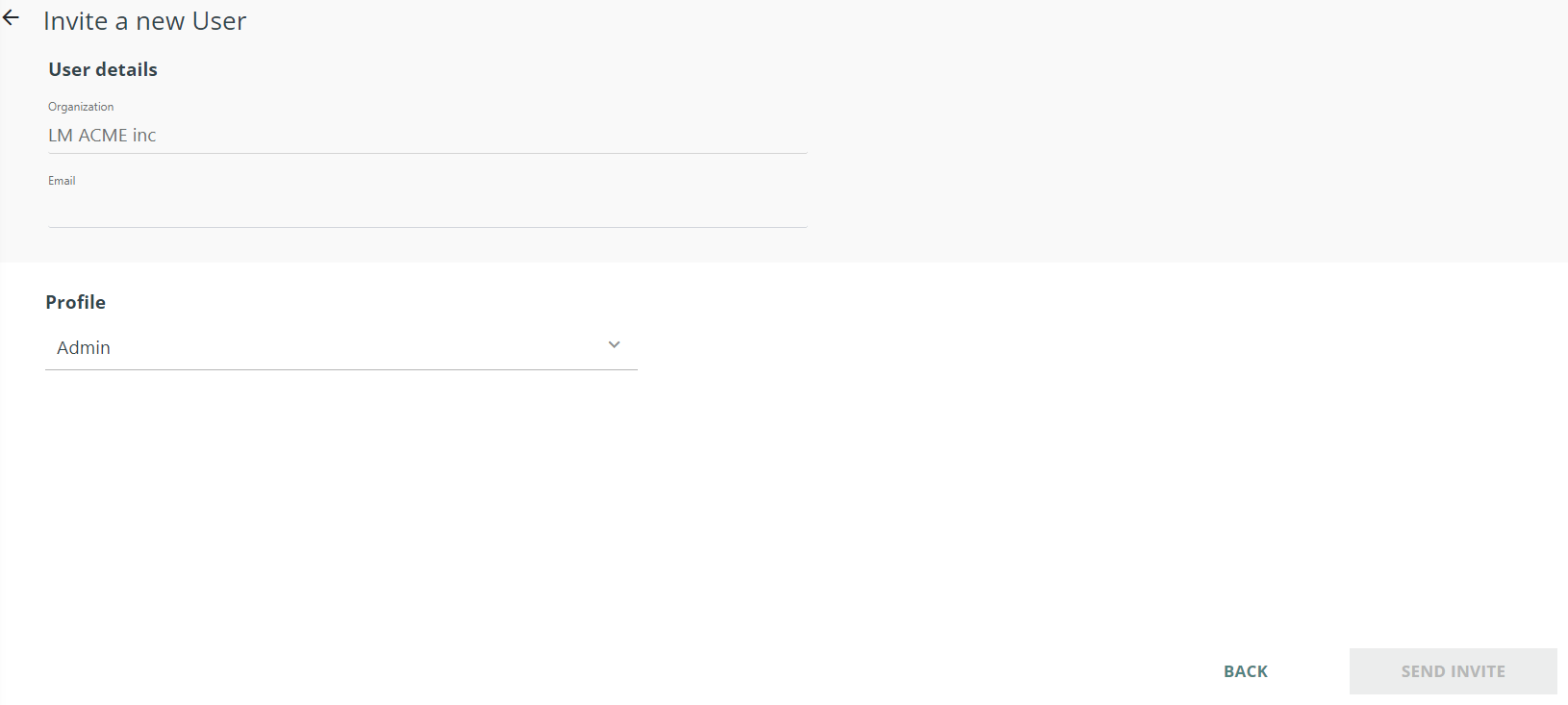Expand the Profile dropdown chevron
Image resolution: width=1568 pixels, height=705 pixels.
(614, 345)
